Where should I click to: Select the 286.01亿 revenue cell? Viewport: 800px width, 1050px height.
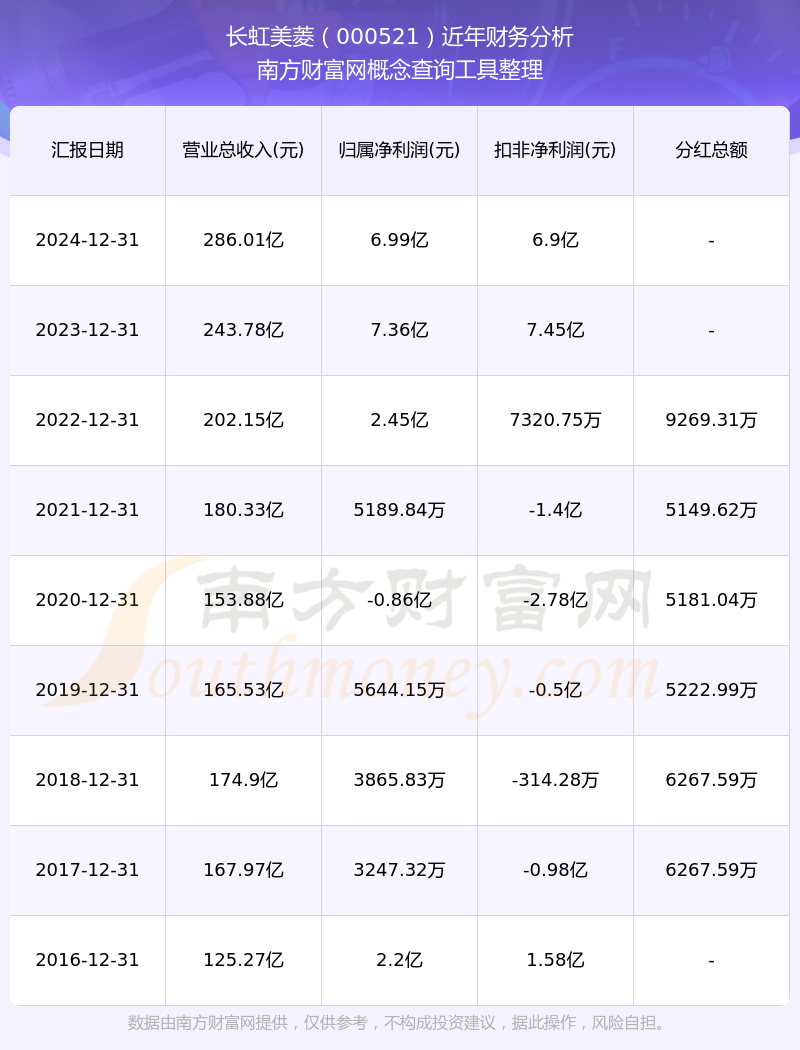click(x=244, y=240)
